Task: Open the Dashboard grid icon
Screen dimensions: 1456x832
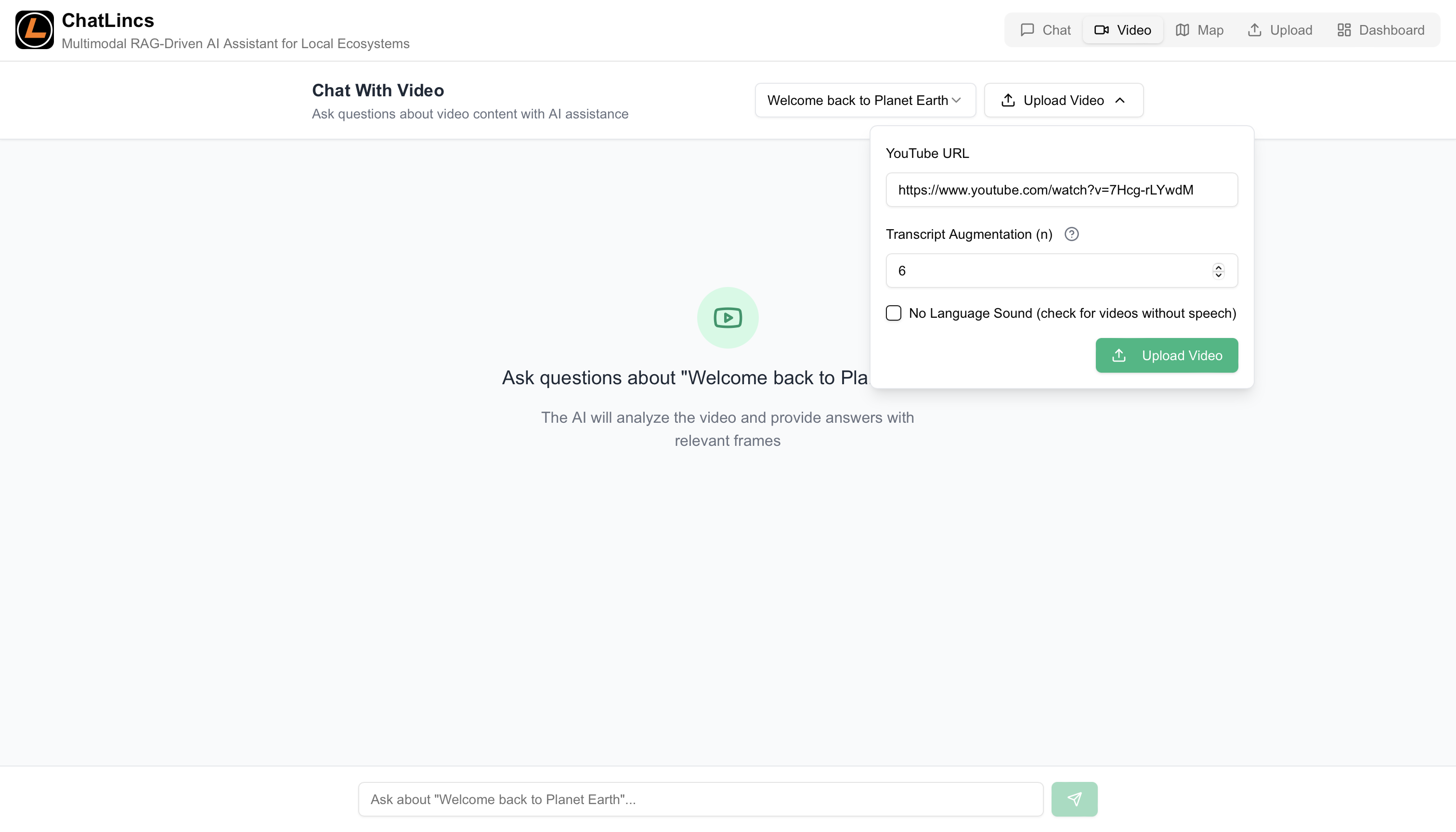Action: pyautogui.click(x=1344, y=30)
